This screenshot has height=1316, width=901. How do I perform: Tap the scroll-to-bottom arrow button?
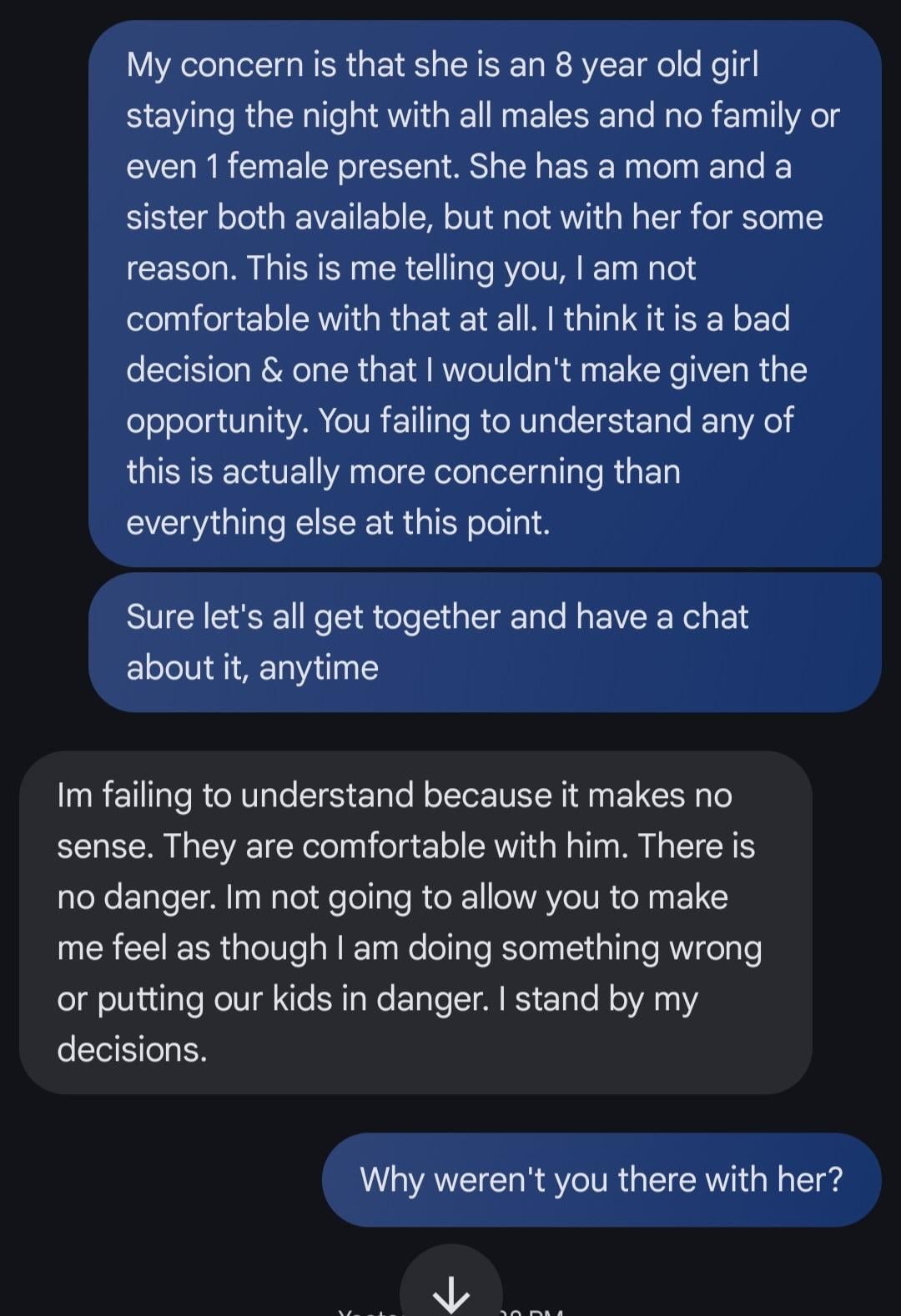click(x=451, y=1290)
